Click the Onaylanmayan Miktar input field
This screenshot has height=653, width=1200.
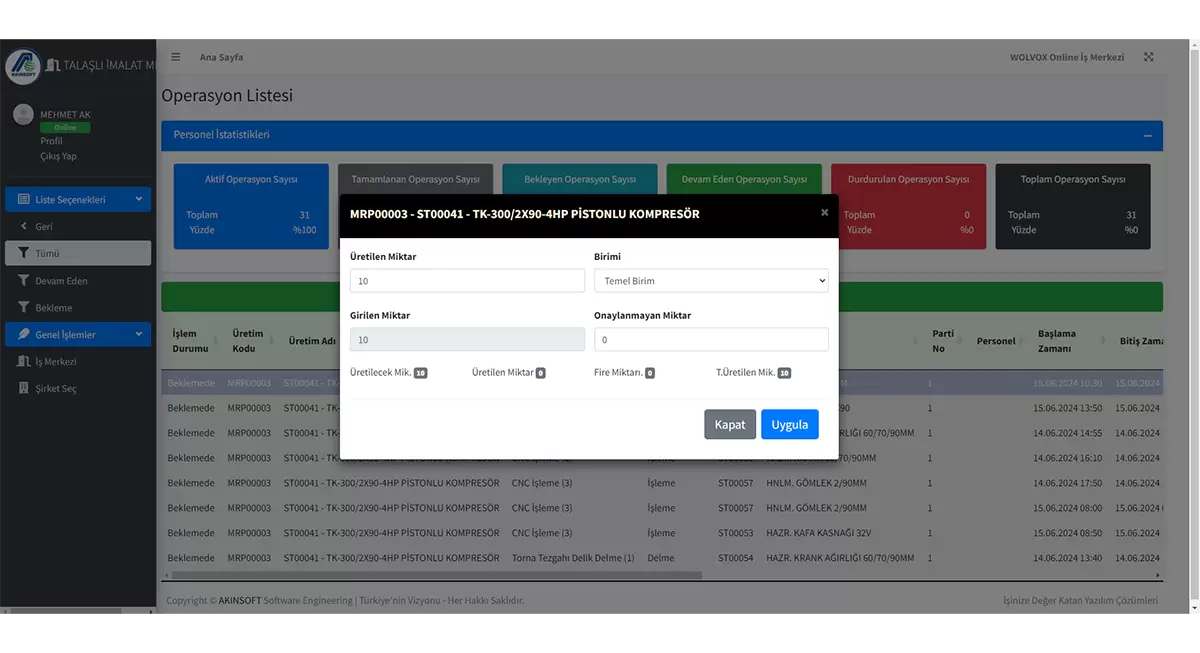pos(711,340)
